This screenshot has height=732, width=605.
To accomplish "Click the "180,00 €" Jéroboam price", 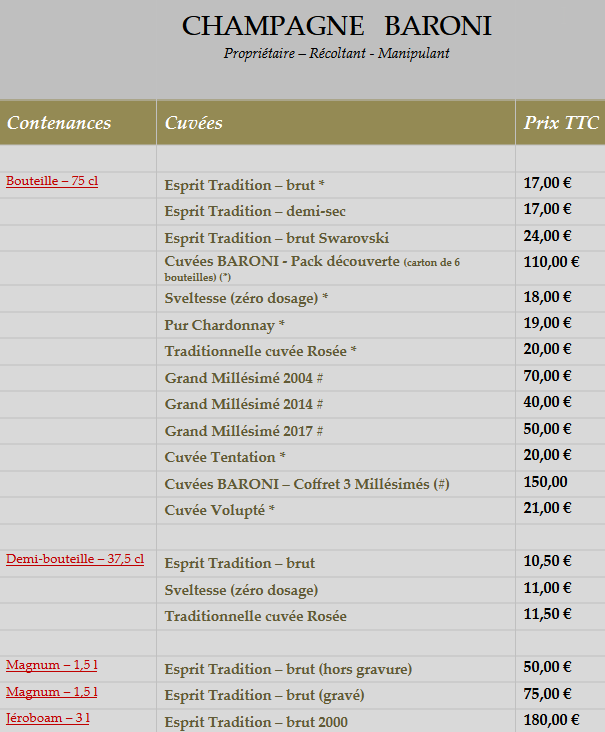I will [551, 720].
